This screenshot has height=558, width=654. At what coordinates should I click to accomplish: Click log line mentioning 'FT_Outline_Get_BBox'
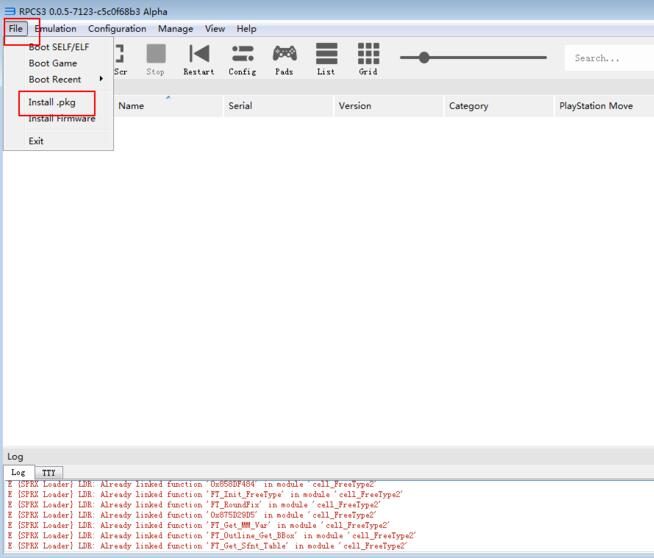point(211,535)
